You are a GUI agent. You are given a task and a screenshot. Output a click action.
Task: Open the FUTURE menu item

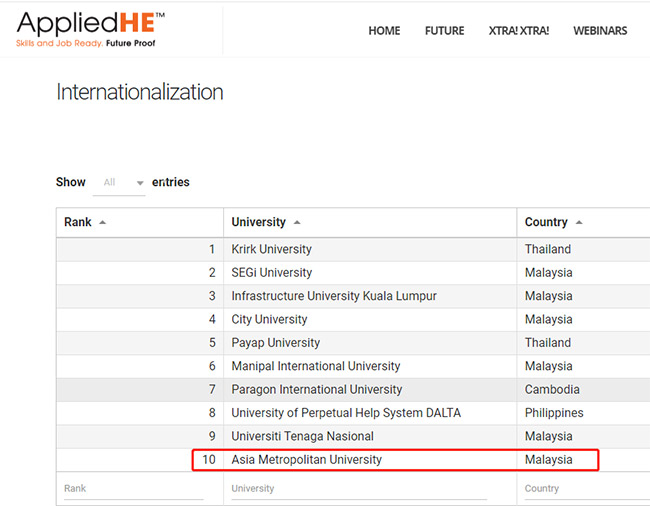[x=444, y=31]
